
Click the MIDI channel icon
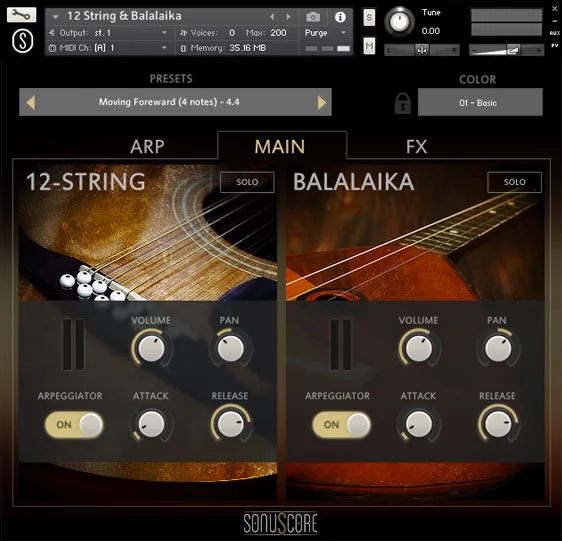52,48
